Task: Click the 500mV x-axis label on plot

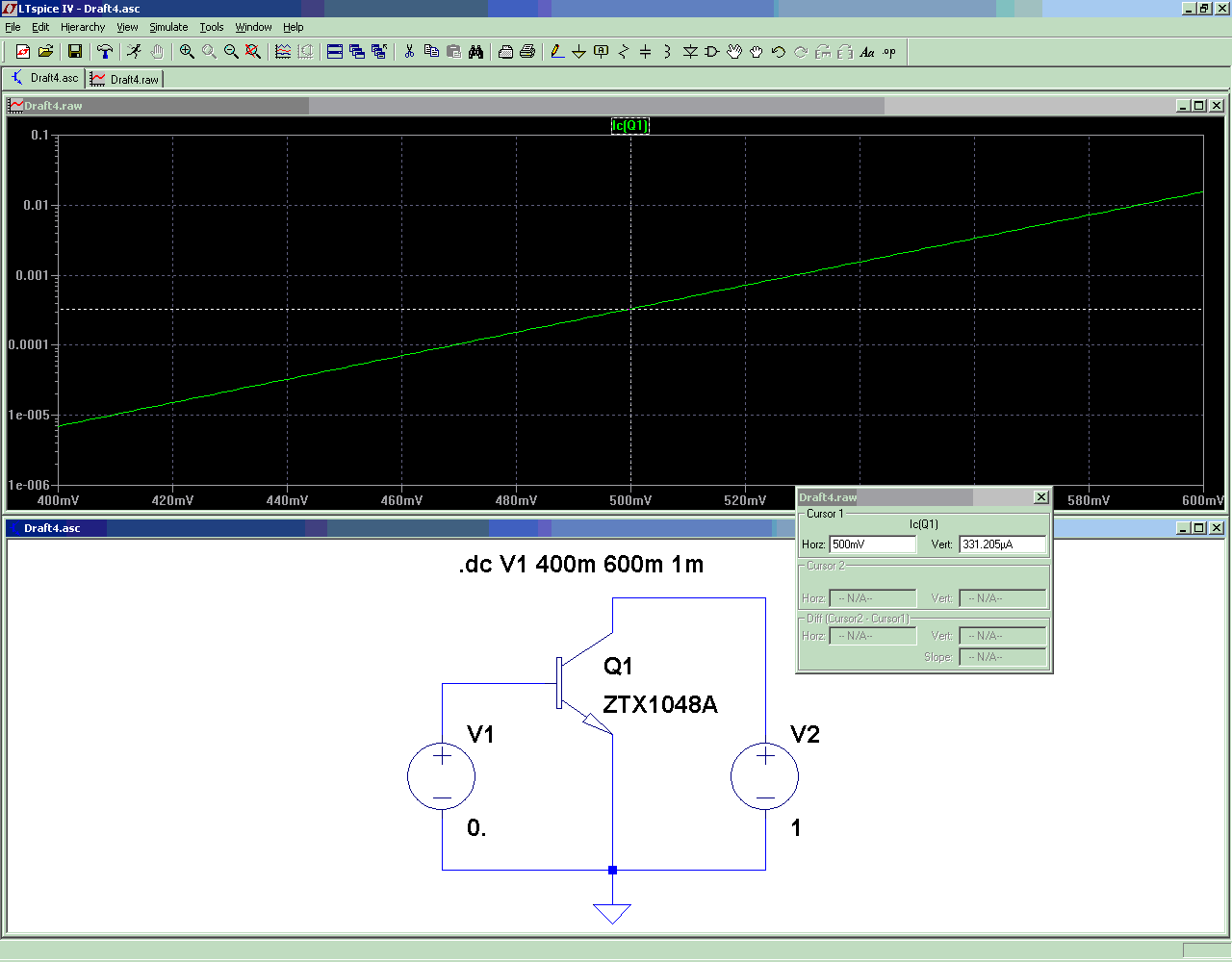Action: point(630,500)
